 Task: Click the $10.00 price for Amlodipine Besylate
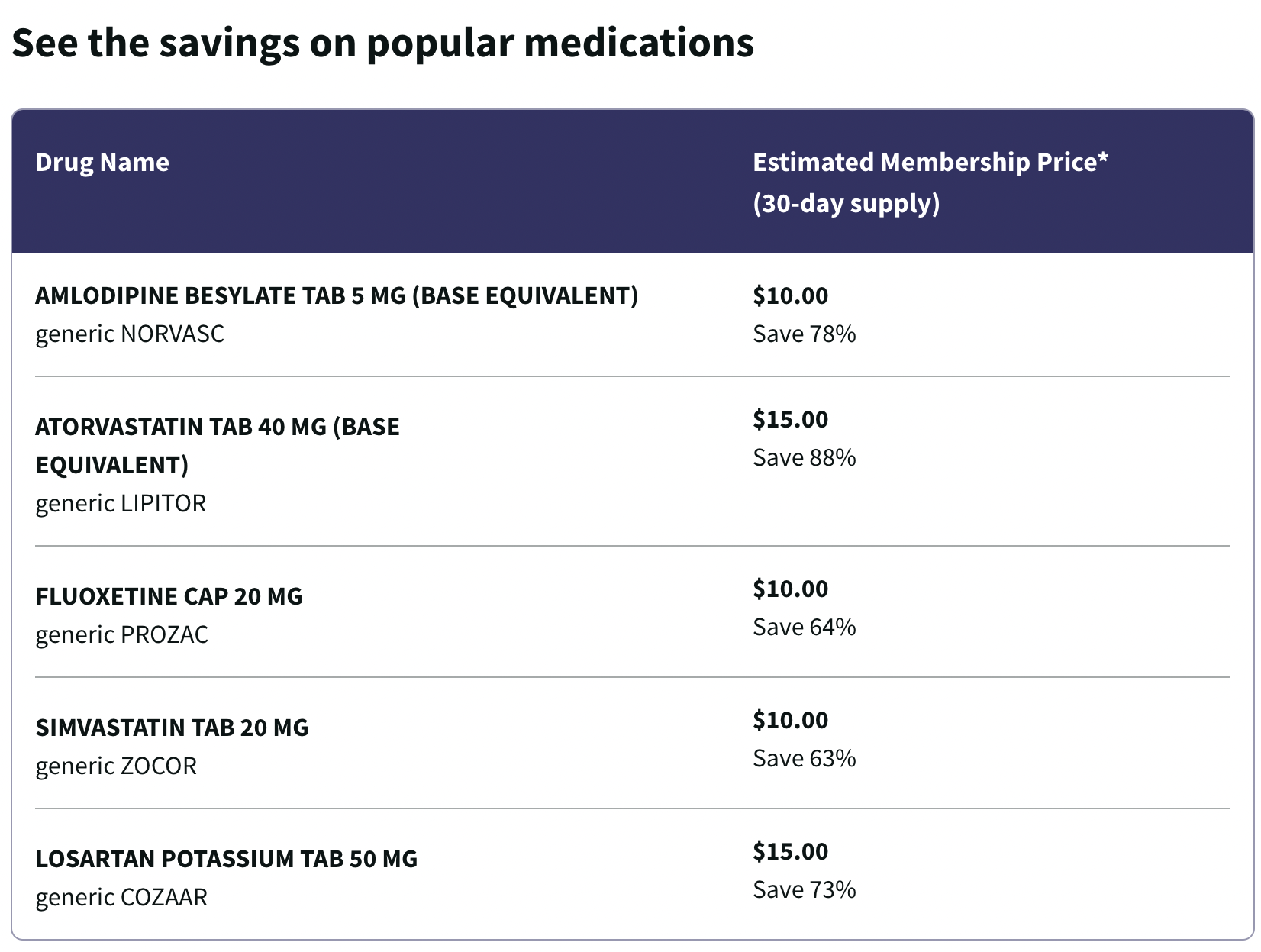point(790,295)
